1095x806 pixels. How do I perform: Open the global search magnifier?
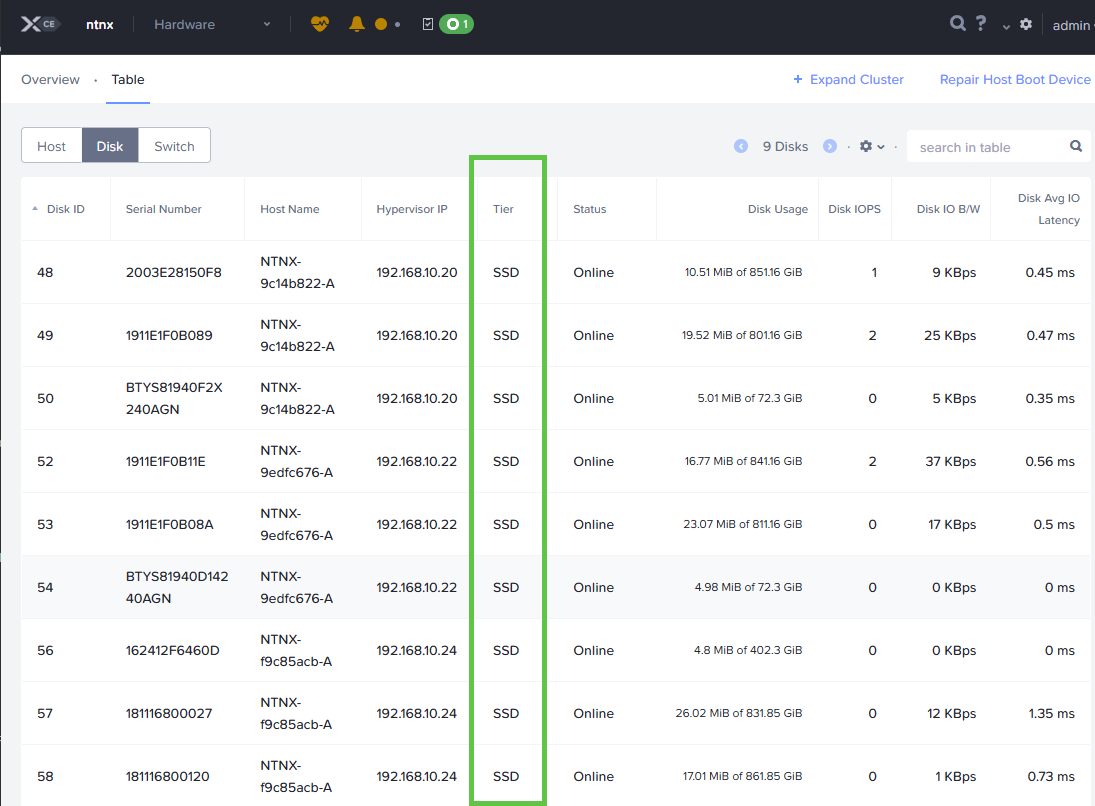(x=957, y=23)
